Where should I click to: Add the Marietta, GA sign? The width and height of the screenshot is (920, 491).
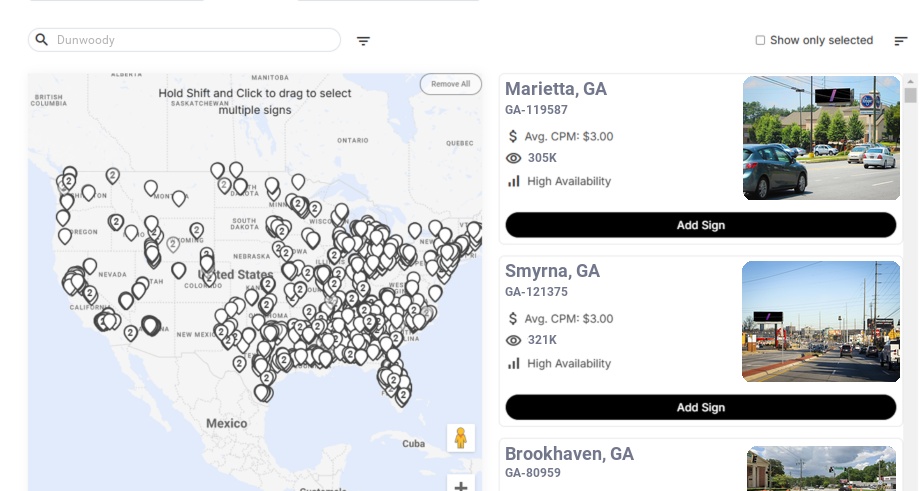click(700, 225)
